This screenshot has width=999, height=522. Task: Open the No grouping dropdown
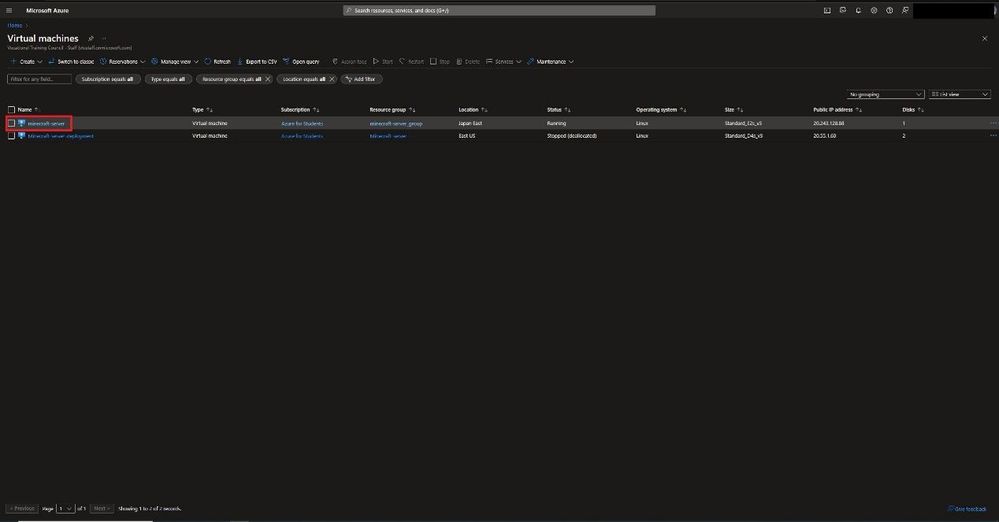(885, 94)
